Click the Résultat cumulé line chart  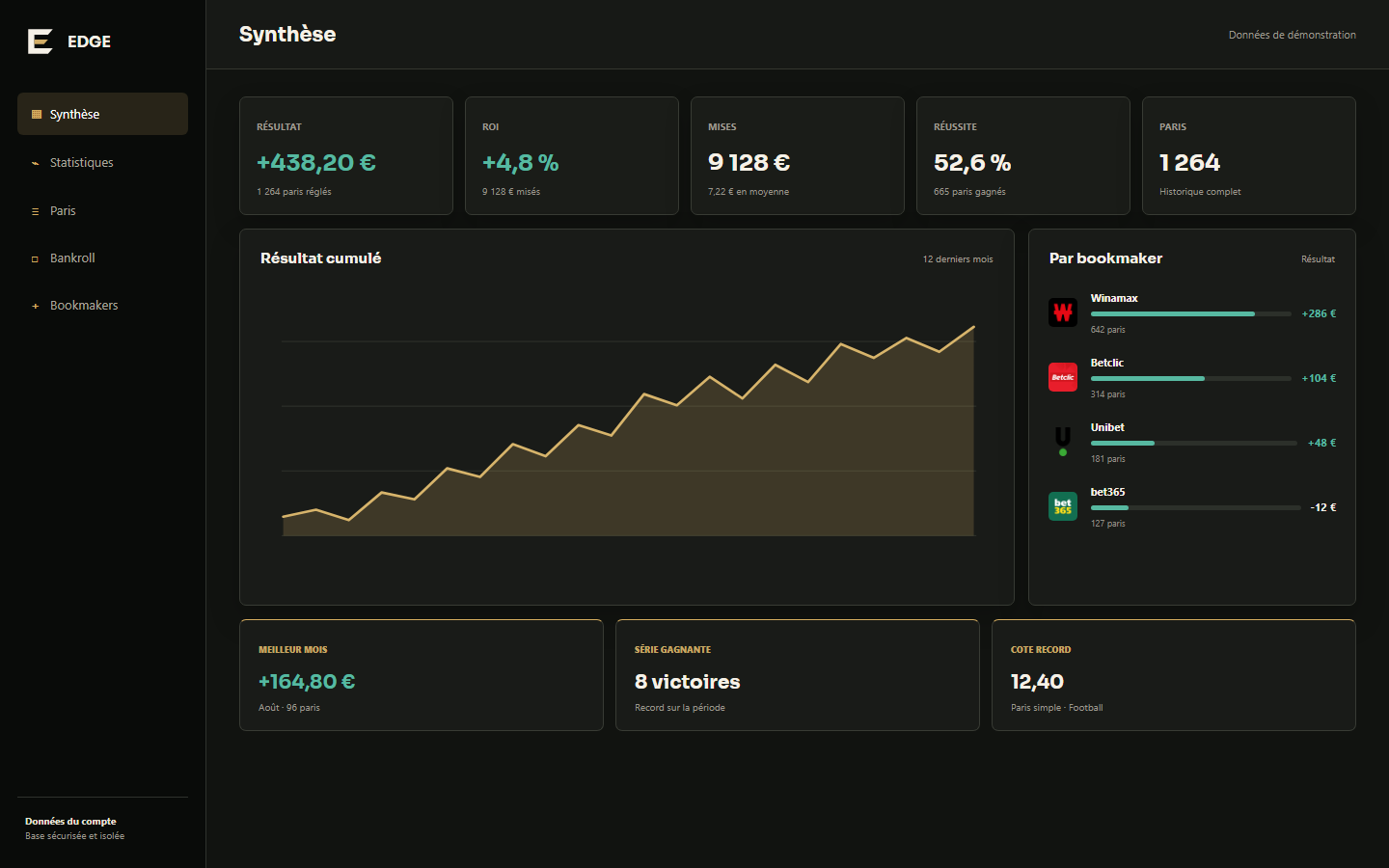click(x=628, y=430)
